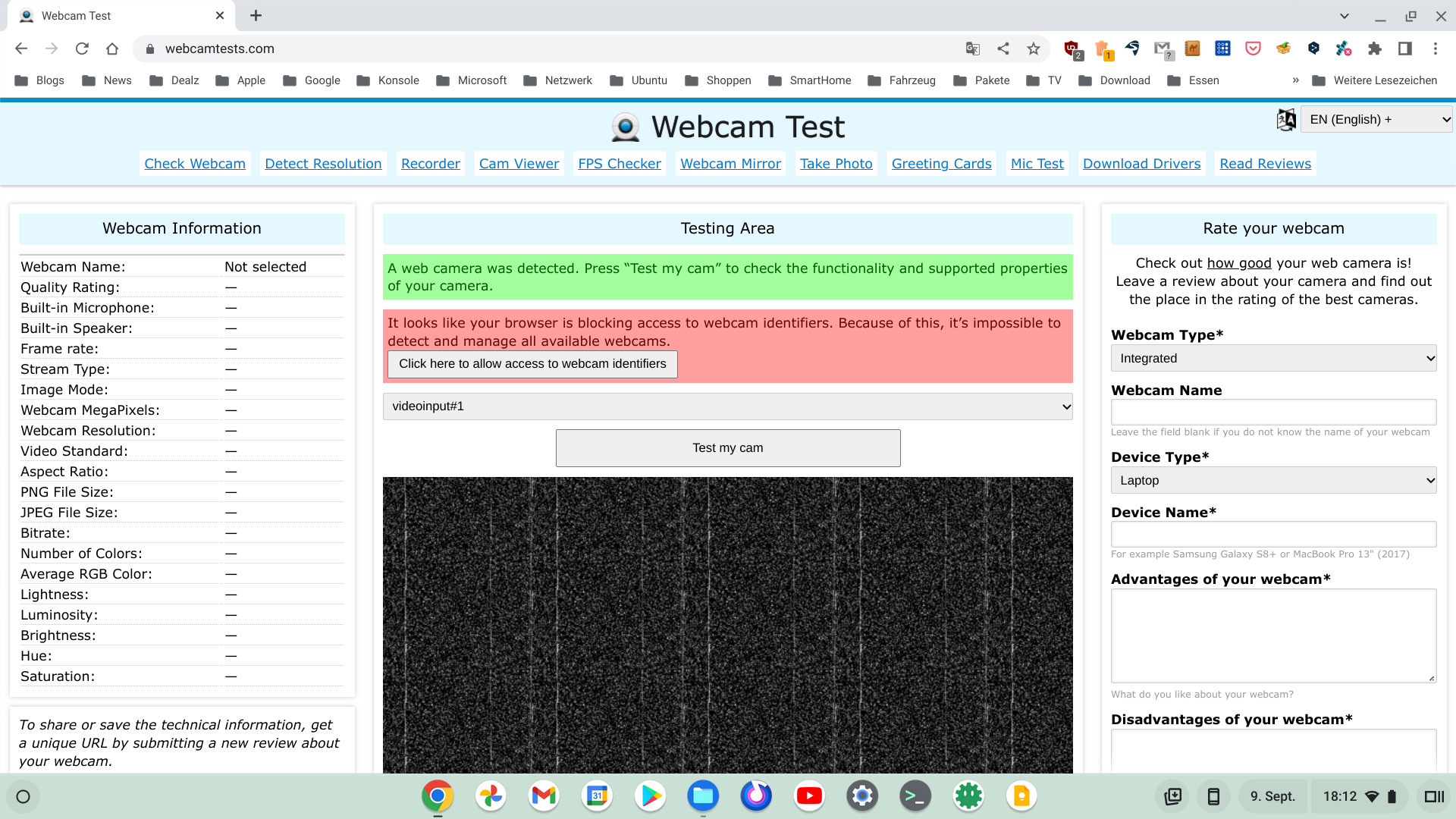Open the Pocket extension icon
Screen dimensions: 1456x819
point(1253,49)
